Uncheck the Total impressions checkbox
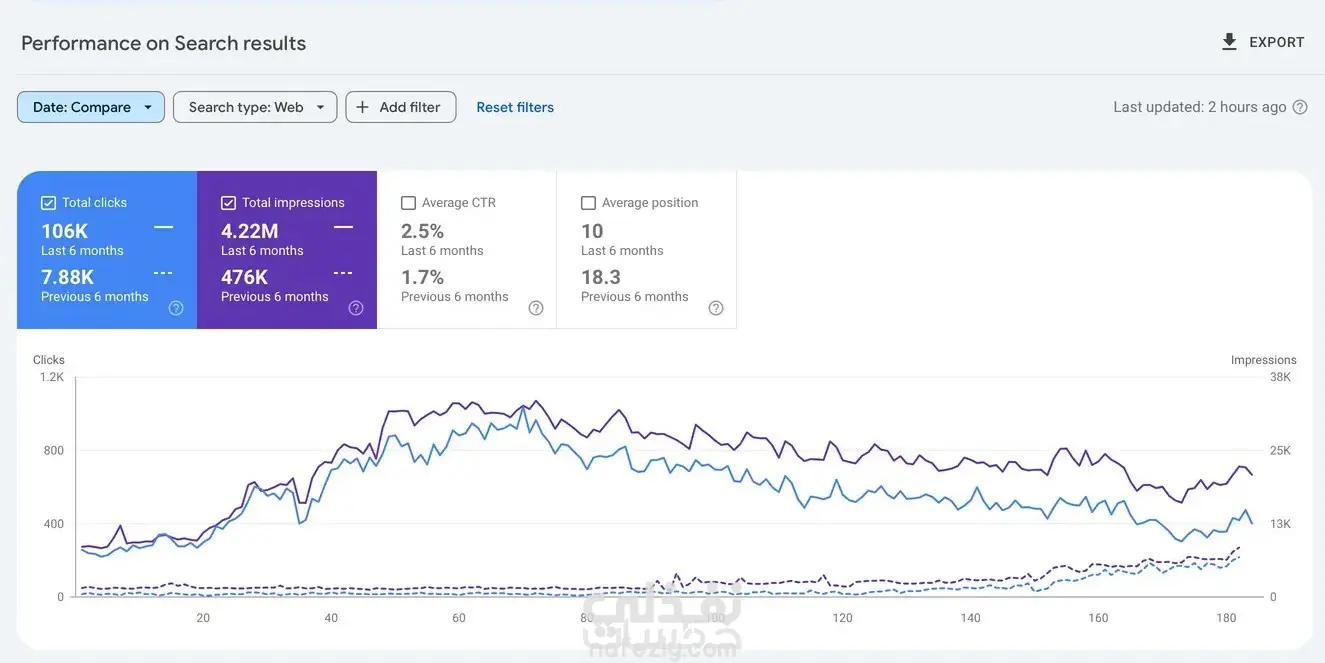 (228, 203)
